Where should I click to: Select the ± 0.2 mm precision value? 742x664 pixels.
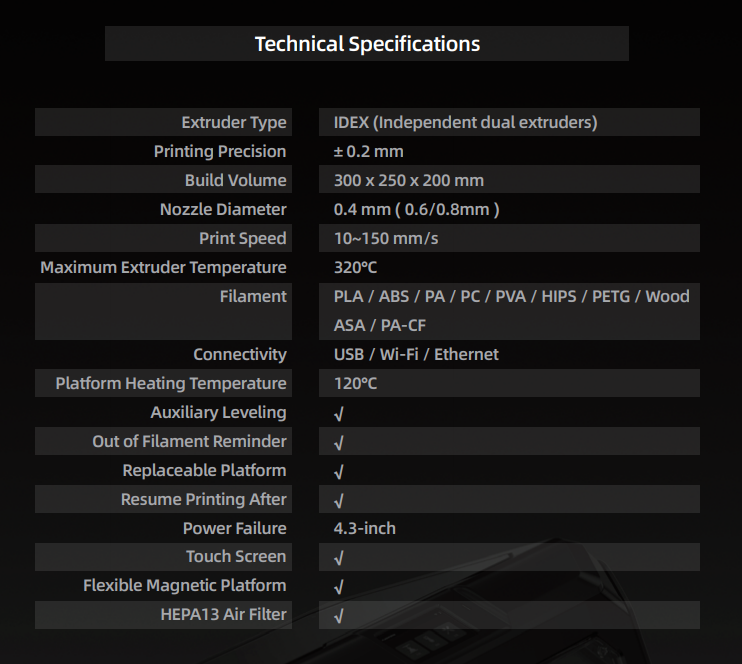pos(368,152)
